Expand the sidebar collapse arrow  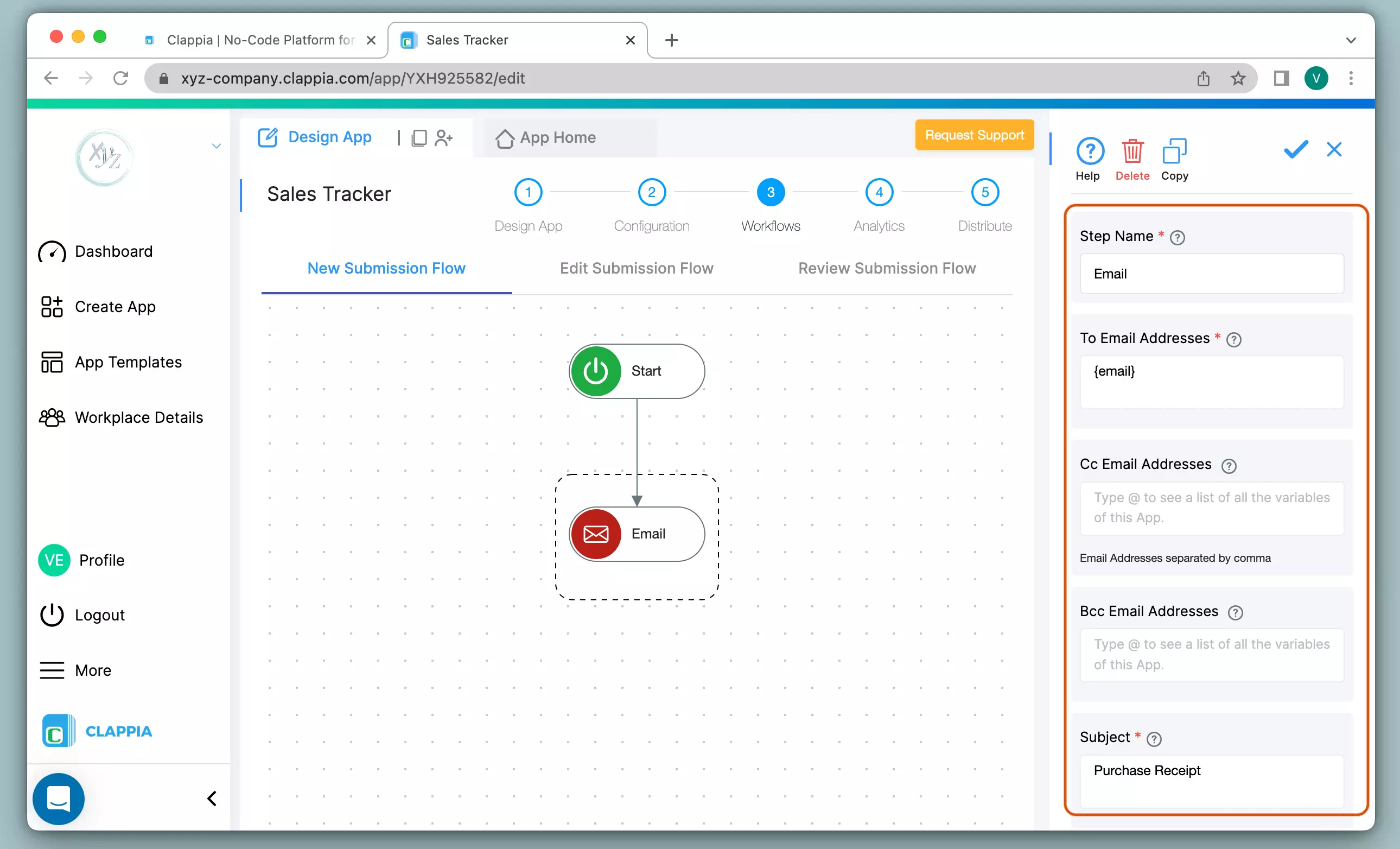pos(213,798)
